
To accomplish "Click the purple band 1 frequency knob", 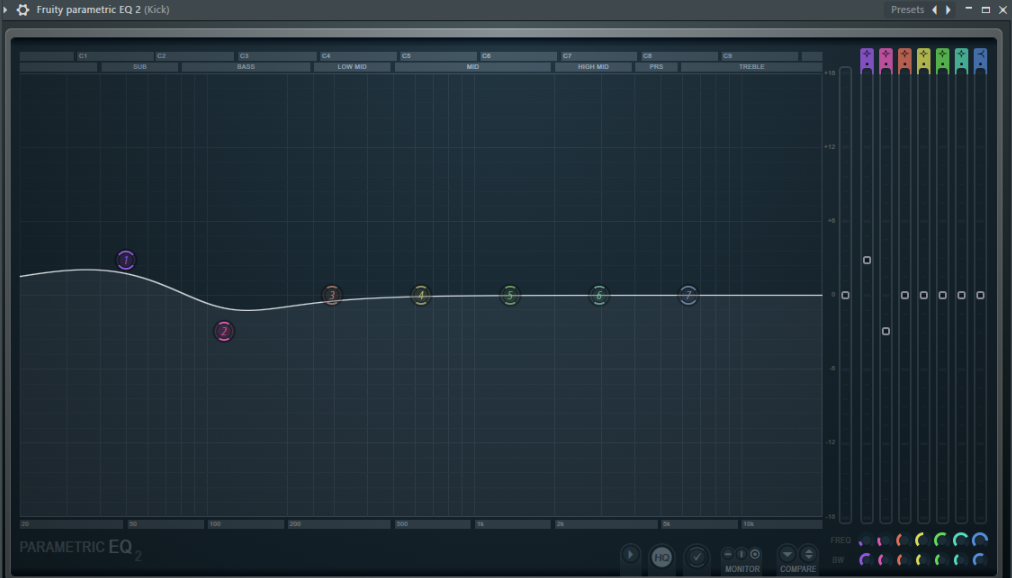I will 866,541.
